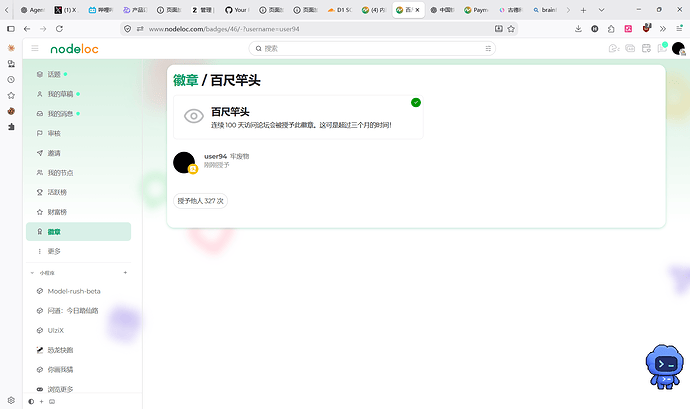The height and width of the screenshot is (409, 690).
Task: Open the user avatar menu in header
Action: (x=678, y=48)
